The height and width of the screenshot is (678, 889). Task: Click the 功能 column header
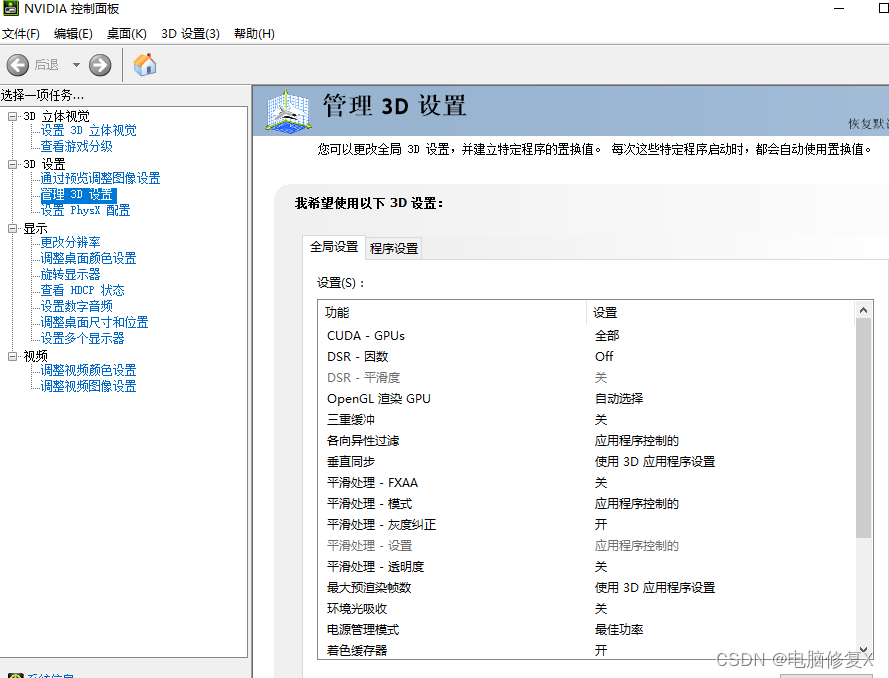(452, 312)
